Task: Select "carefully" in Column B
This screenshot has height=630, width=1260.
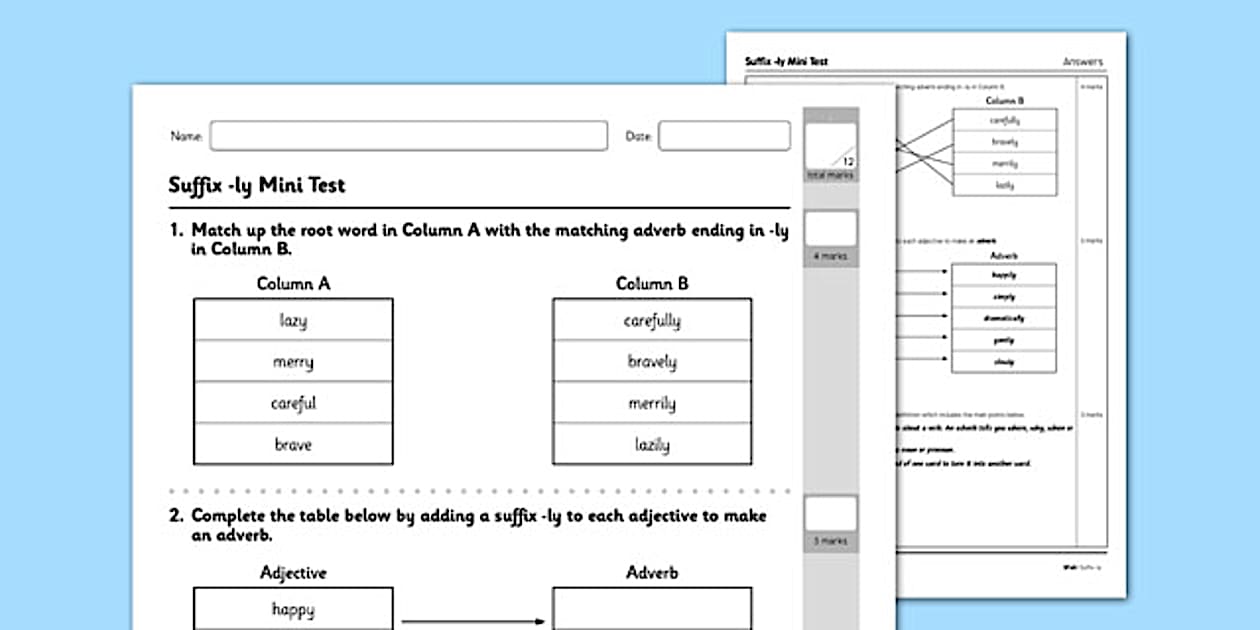Action: pos(651,319)
